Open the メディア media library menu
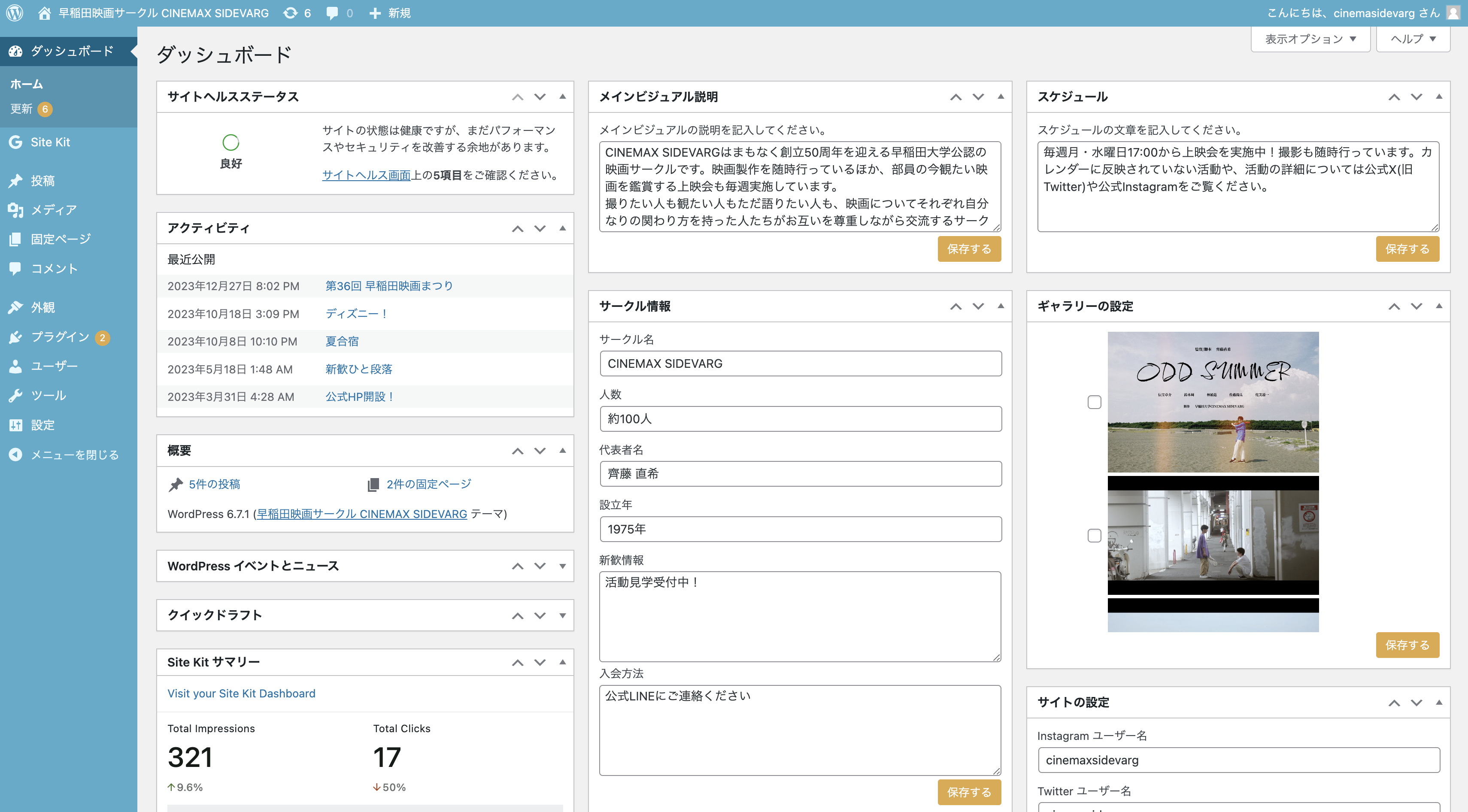The height and width of the screenshot is (812, 1468). (54, 210)
